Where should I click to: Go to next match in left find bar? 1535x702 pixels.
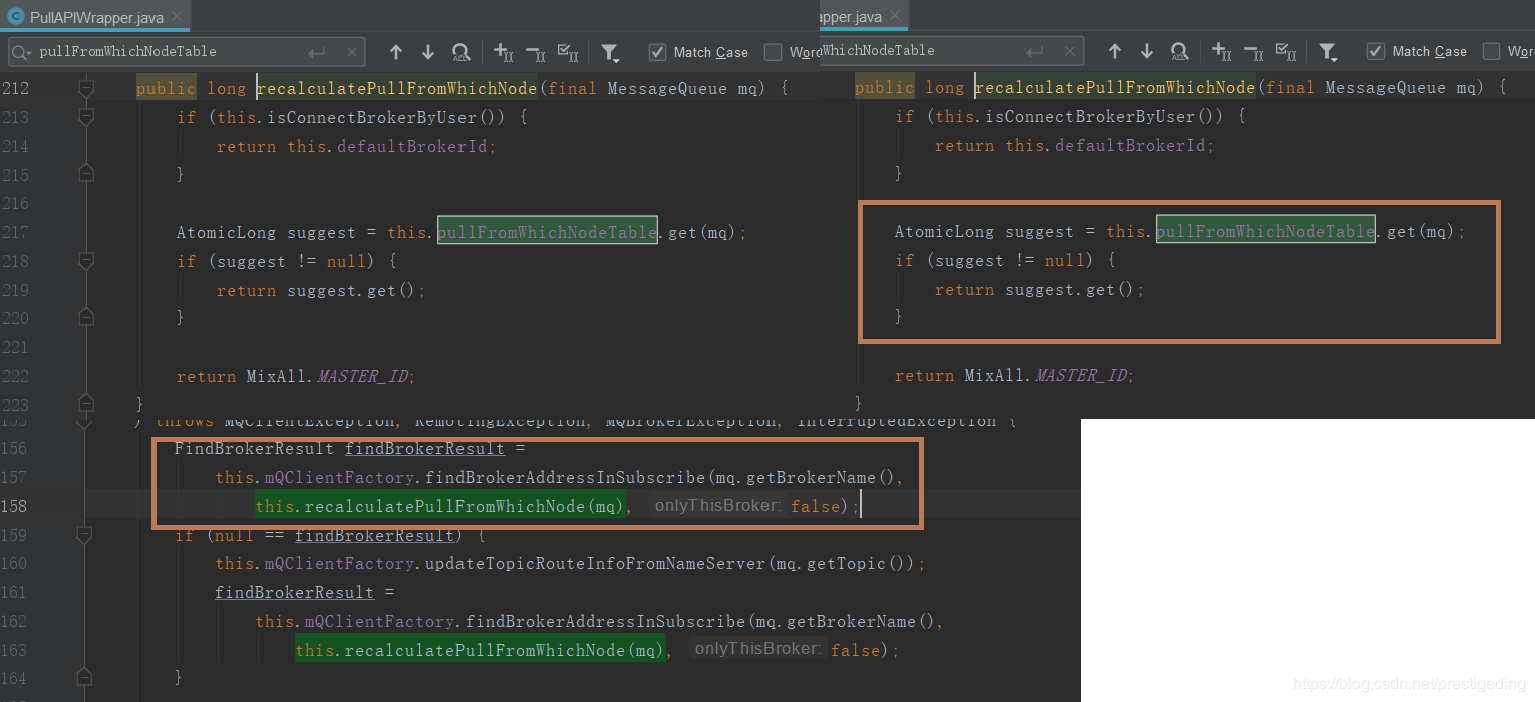tap(428, 52)
